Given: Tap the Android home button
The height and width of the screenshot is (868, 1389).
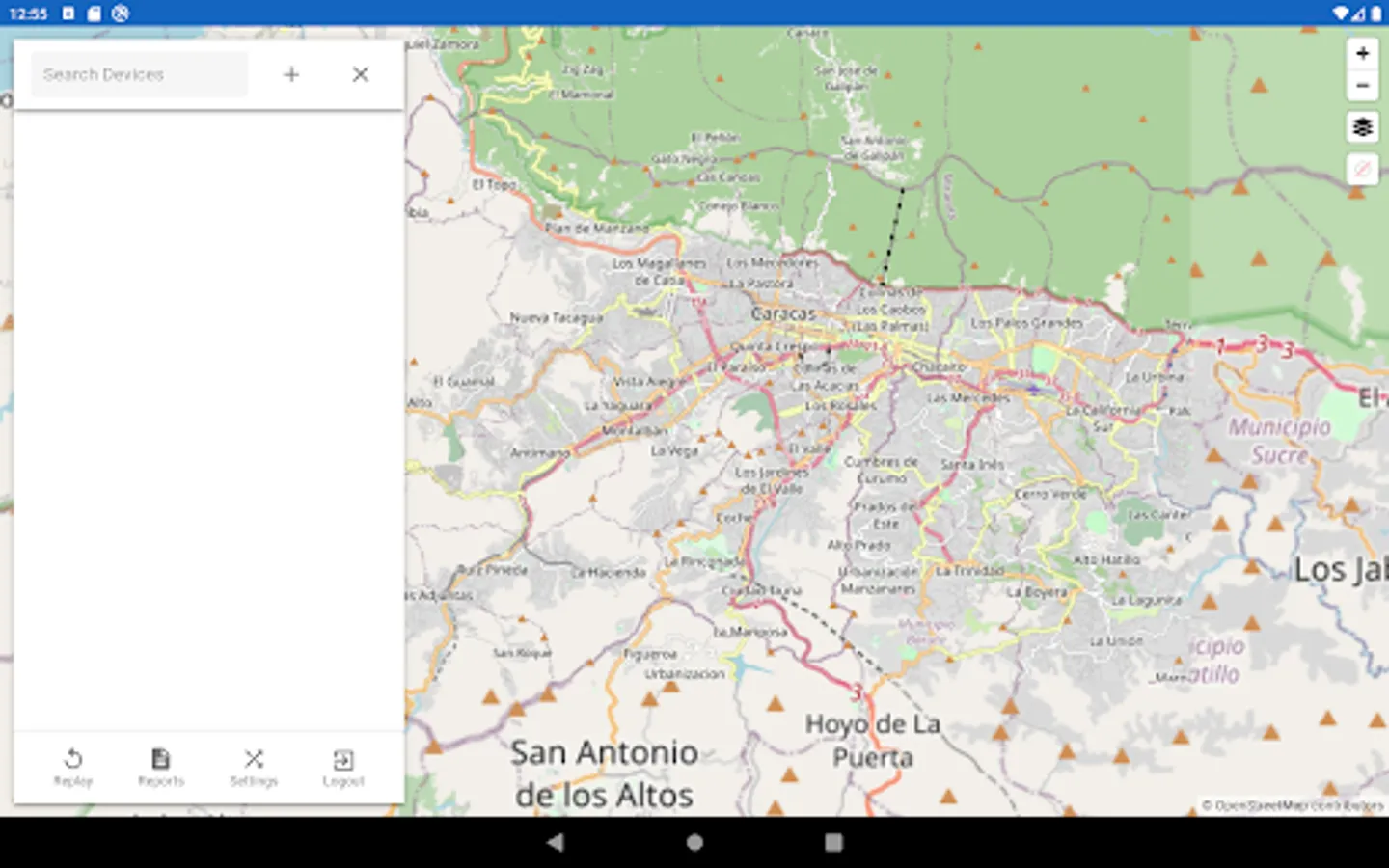Looking at the screenshot, I should tap(694, 842).
